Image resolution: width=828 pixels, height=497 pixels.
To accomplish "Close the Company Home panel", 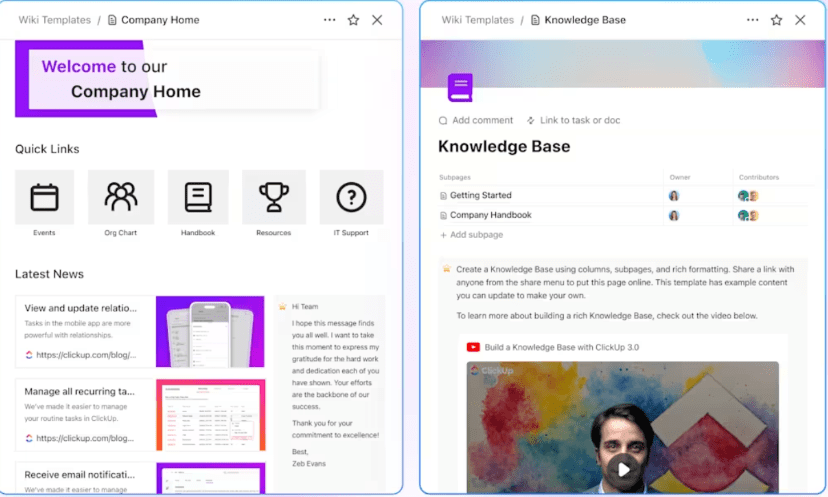I will (377, 20).
